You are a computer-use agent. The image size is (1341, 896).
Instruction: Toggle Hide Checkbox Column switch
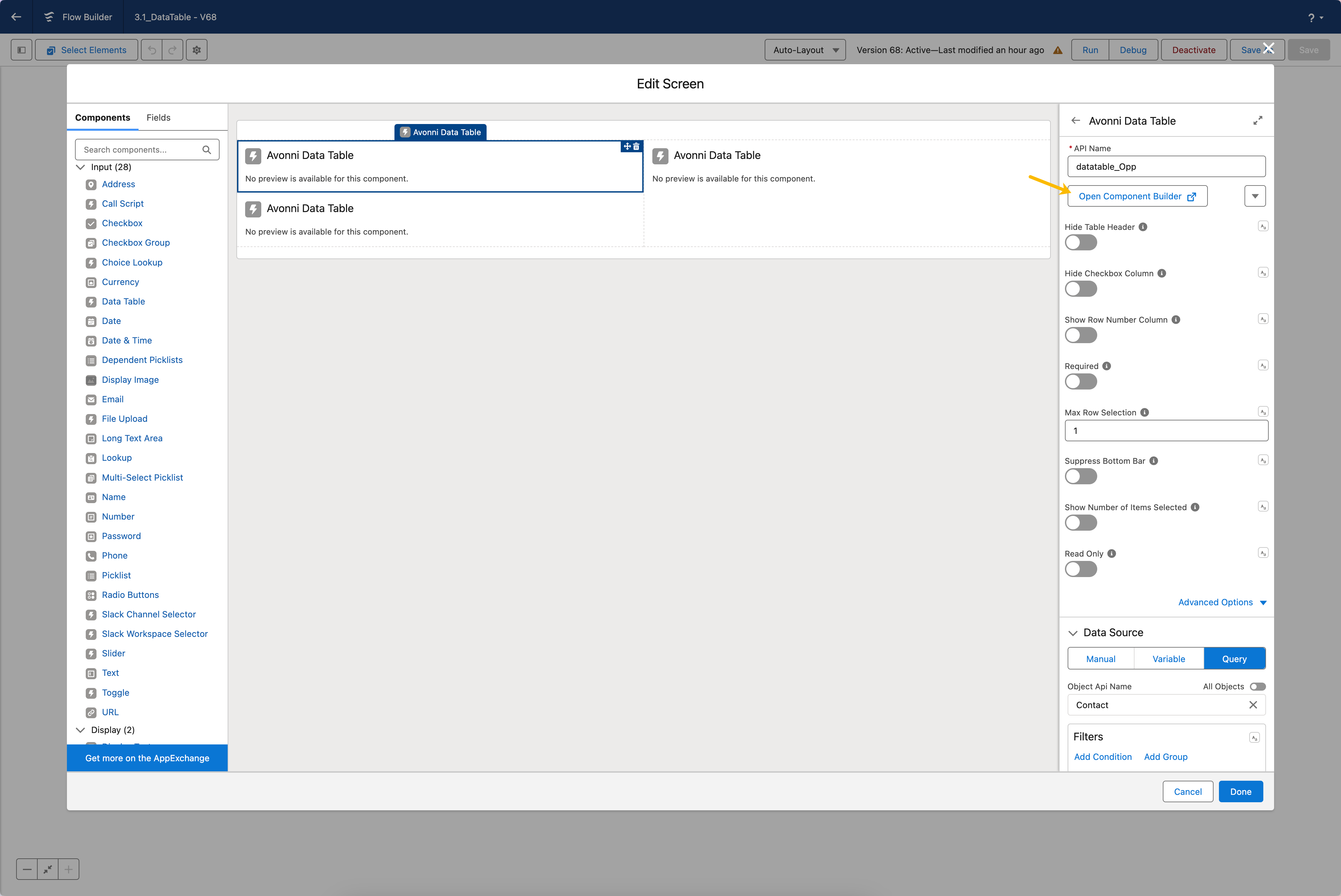[x=1080, y=289]
